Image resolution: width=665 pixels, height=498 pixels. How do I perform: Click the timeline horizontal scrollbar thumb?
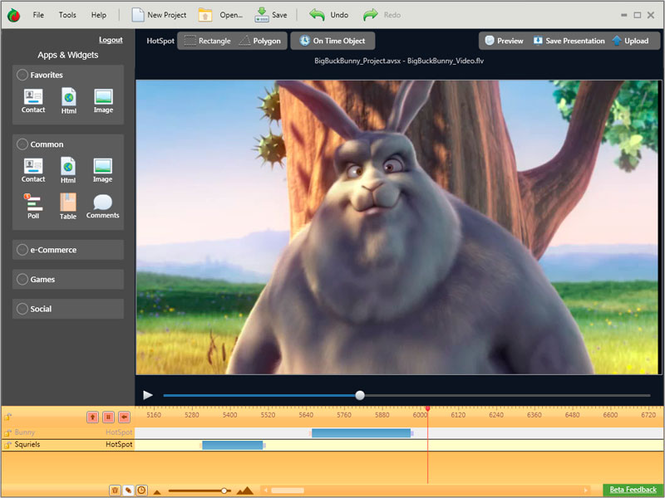click(288, 490)
